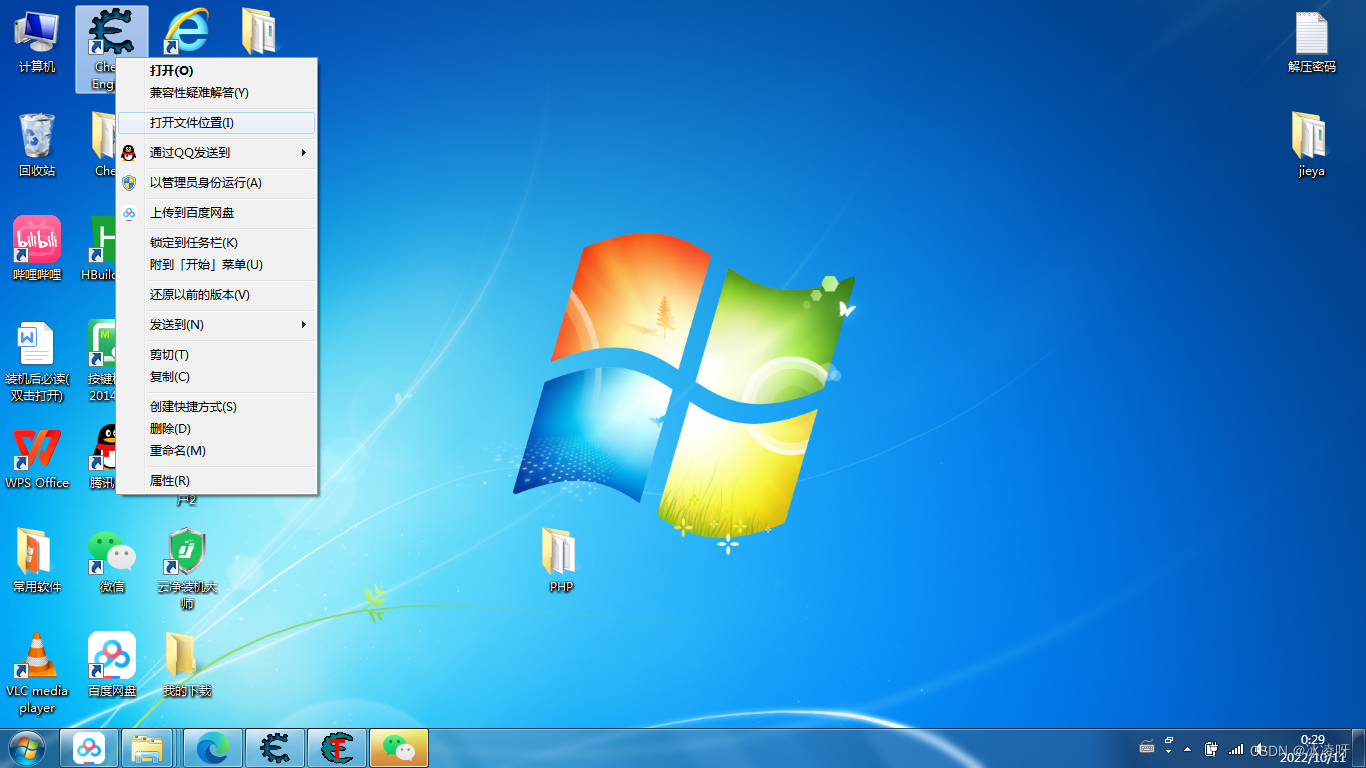Choose 上传到百度网盘 menu item

[217, 213]
